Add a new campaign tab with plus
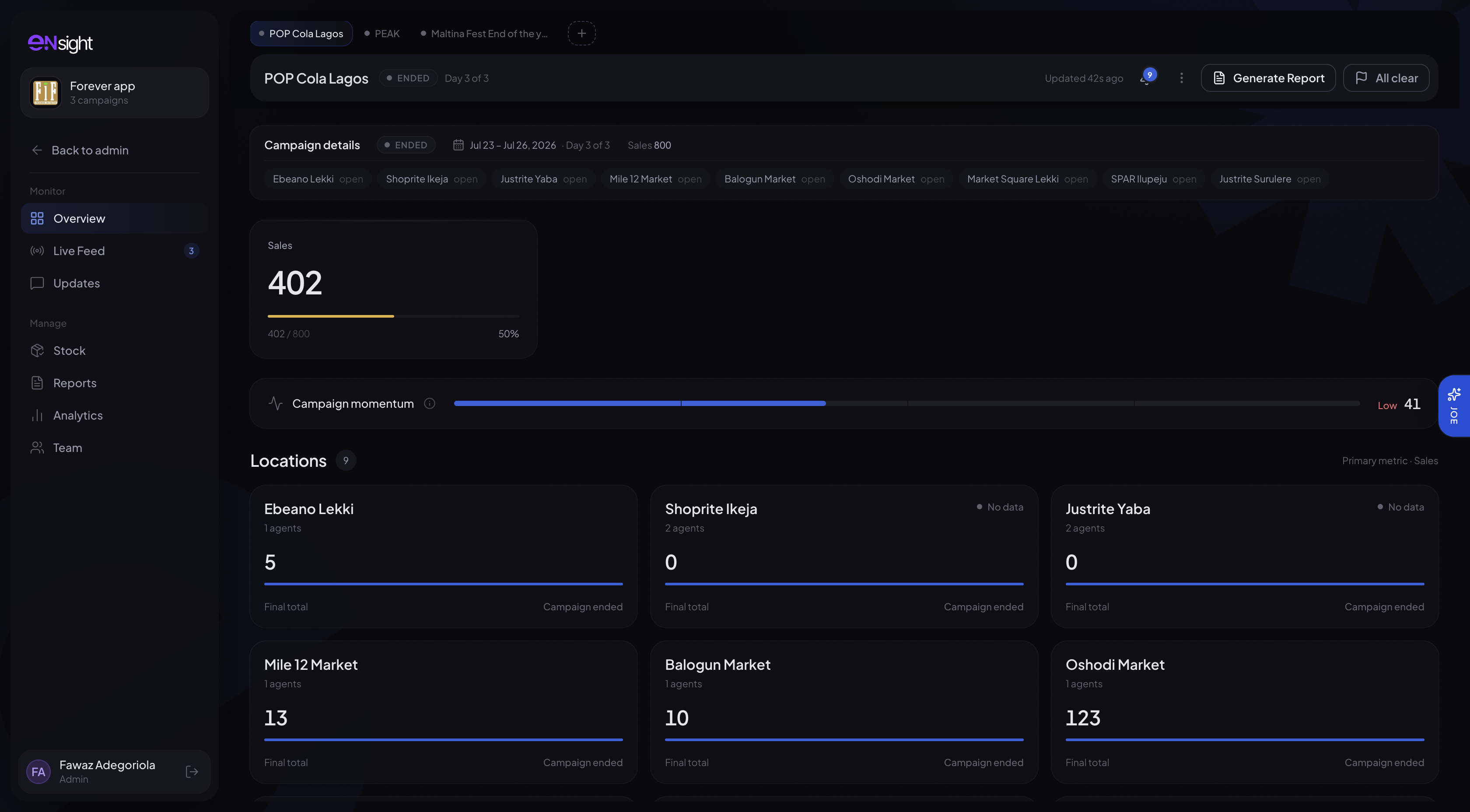Screen dimensions: 1470x812 point(581,34)
